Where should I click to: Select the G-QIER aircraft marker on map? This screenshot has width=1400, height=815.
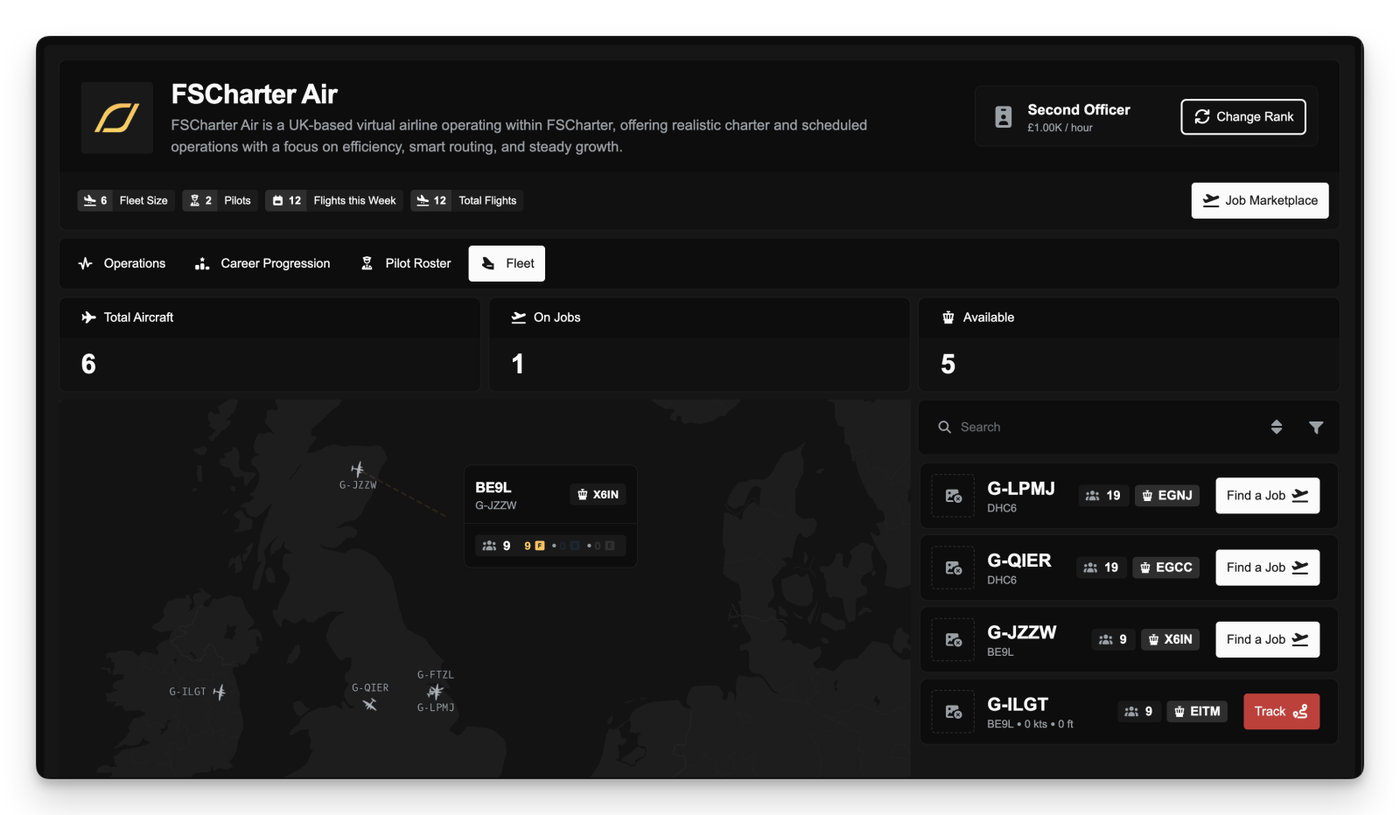370,704
